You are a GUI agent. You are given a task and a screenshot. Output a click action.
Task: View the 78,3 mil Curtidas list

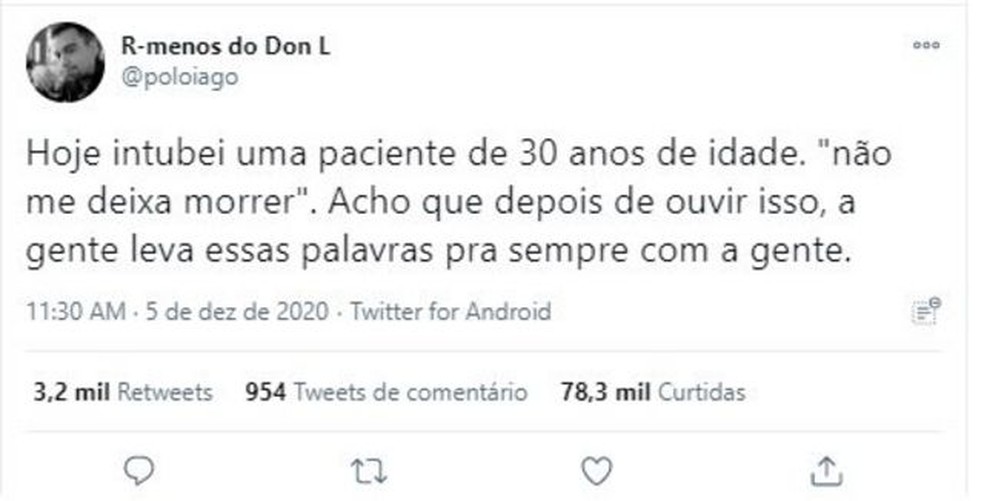pyautogui.click(x=652, y=392)
